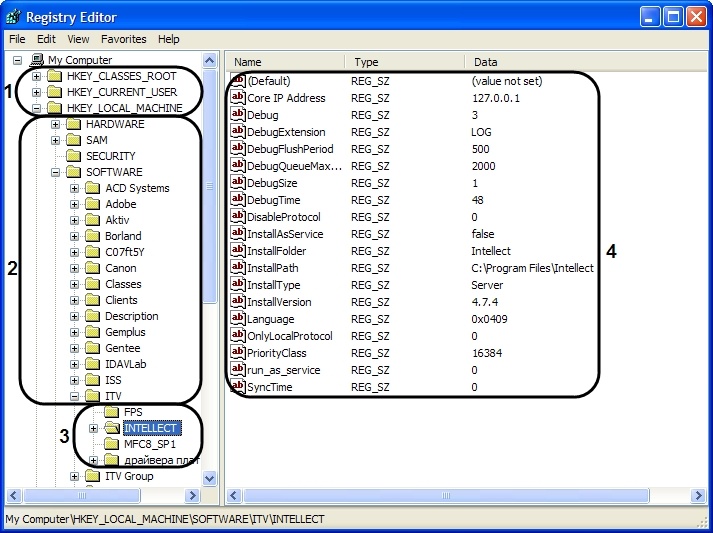Screen dimensions: 713x533
Task: Expand the HKEY_CLASSES_ROOT tree node
Action: 37,76
